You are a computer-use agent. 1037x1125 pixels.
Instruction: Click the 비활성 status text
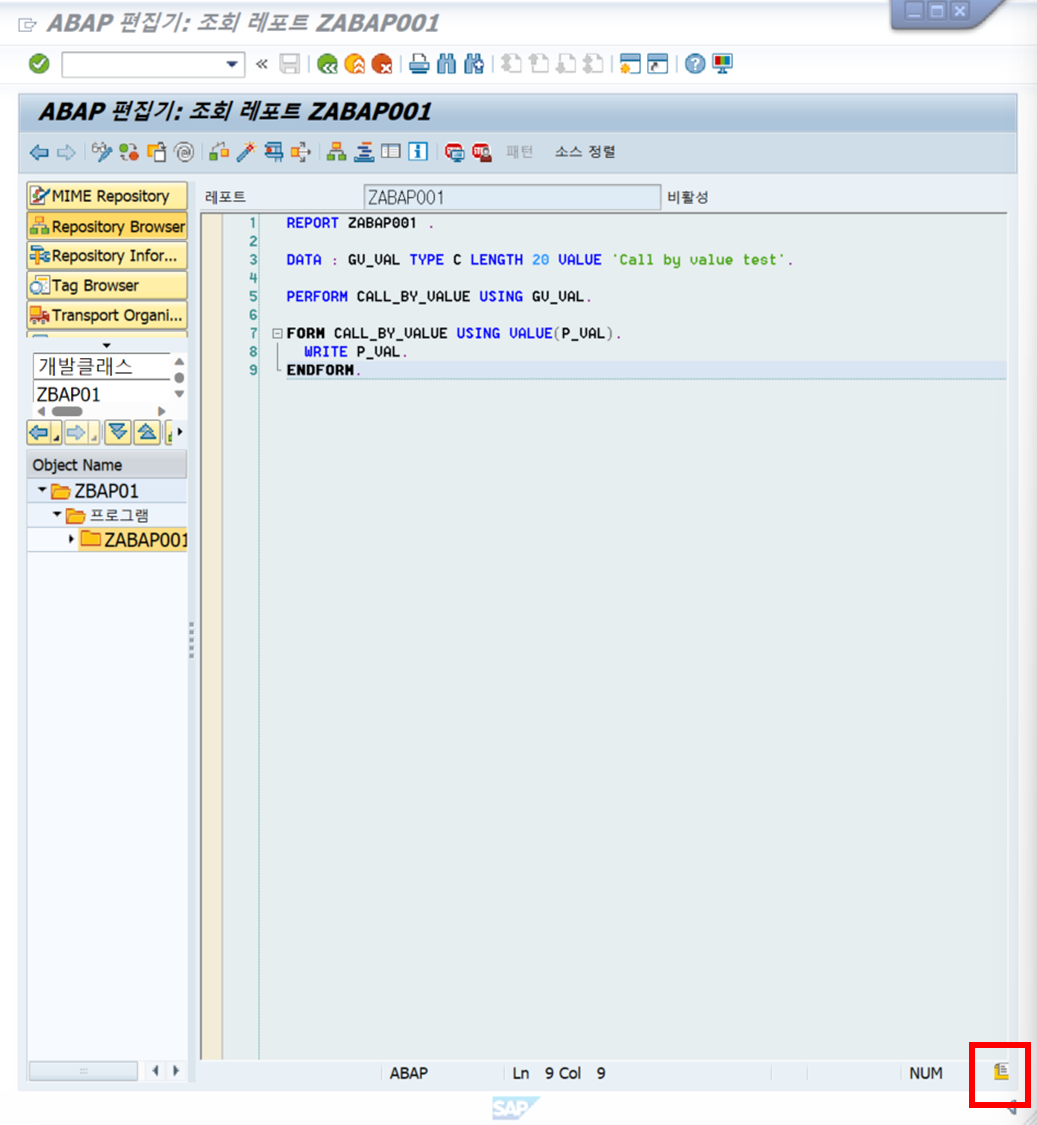pos(688,197)
